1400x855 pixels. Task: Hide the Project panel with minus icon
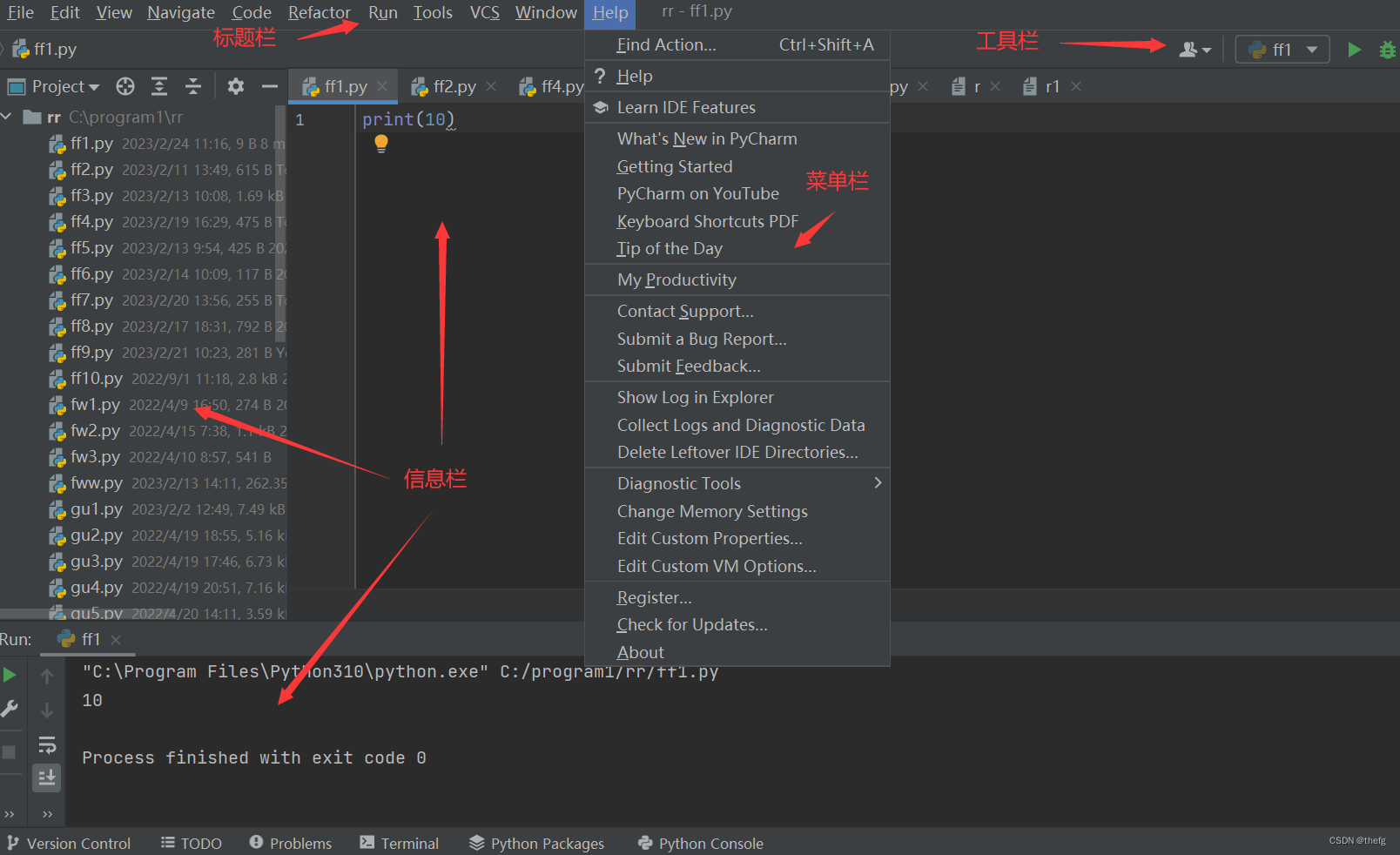[x=270, y=86]
